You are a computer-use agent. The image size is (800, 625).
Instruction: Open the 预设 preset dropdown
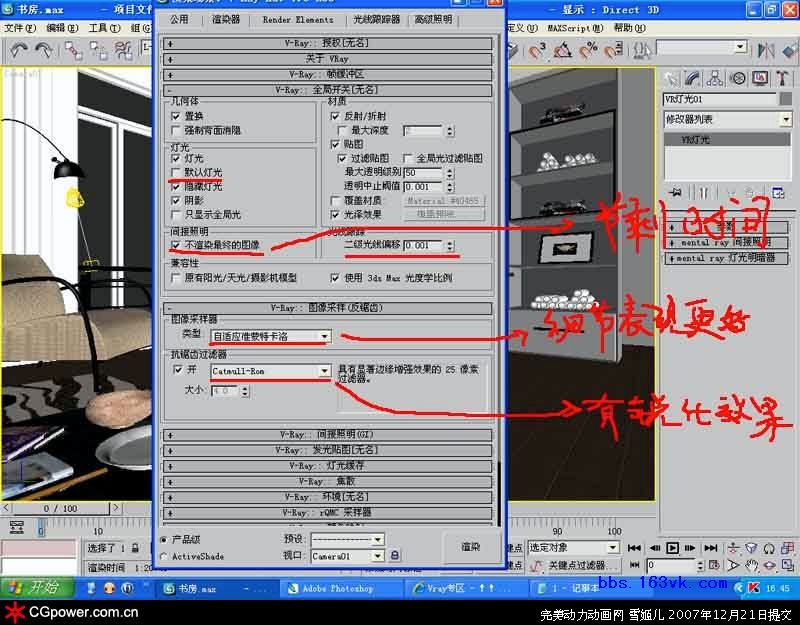347,539
